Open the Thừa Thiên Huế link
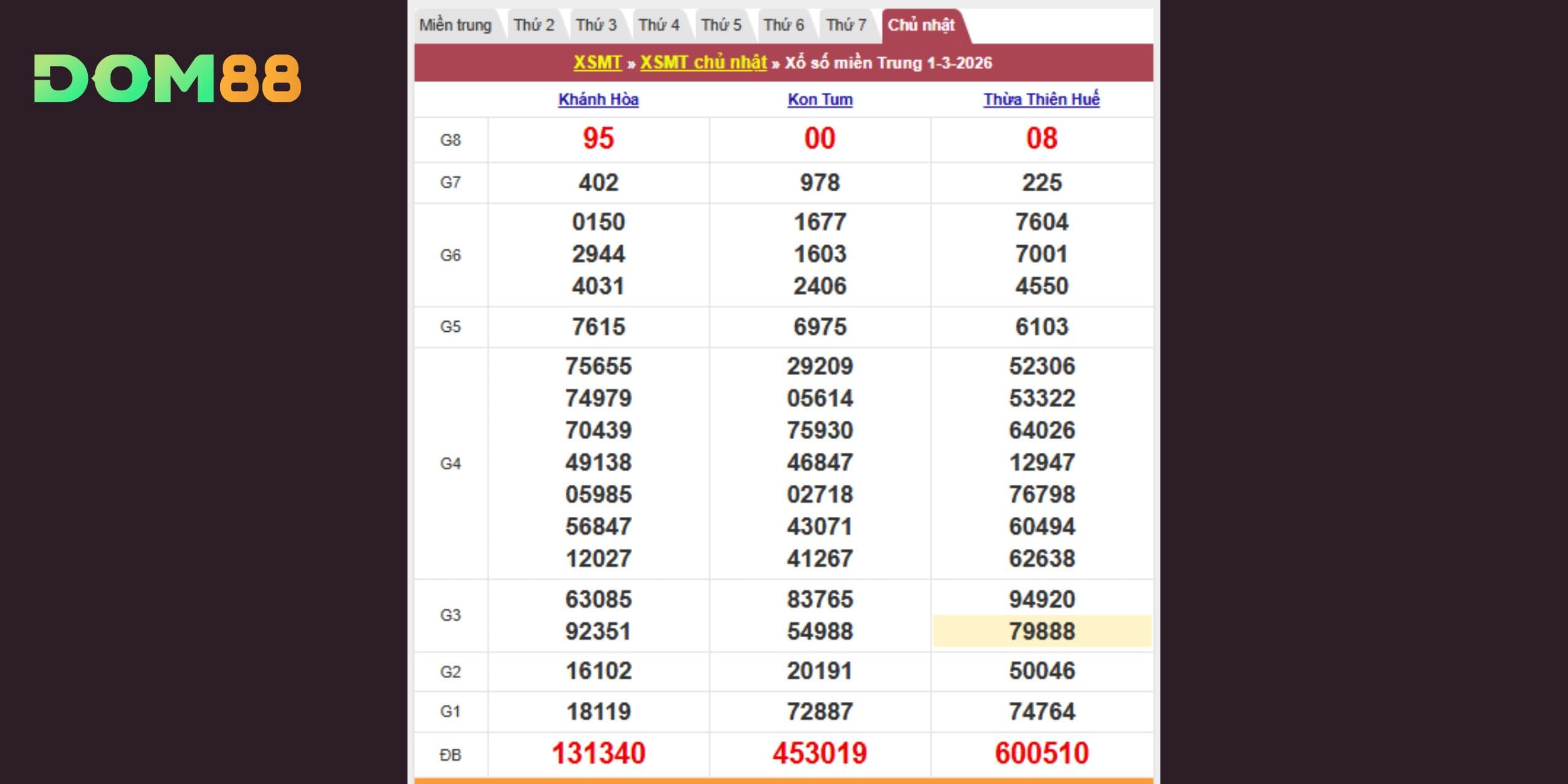This screenshot has height=784, width=1568. click(x=1041, y=100)
